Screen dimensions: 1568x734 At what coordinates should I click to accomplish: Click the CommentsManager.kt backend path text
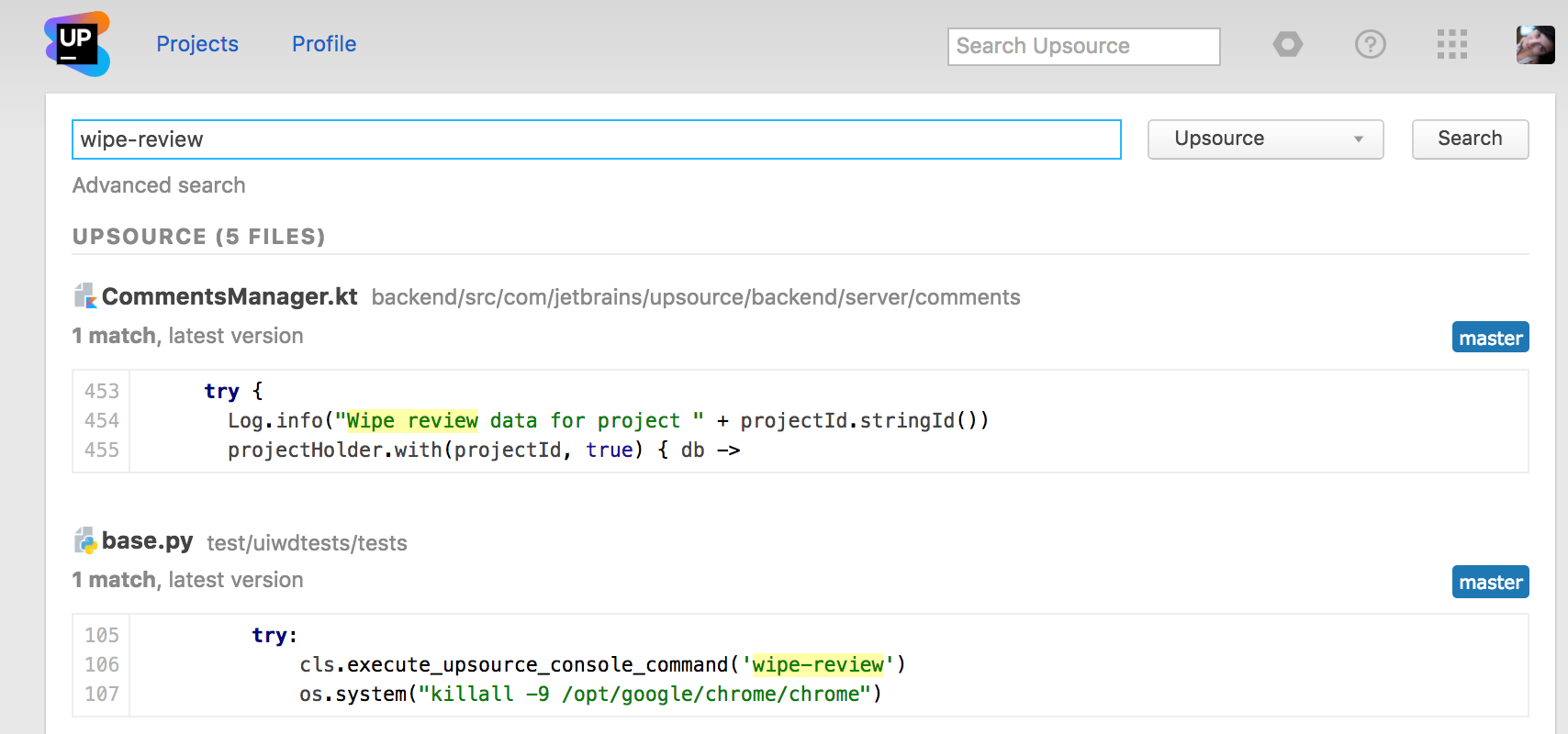[696, 297]
